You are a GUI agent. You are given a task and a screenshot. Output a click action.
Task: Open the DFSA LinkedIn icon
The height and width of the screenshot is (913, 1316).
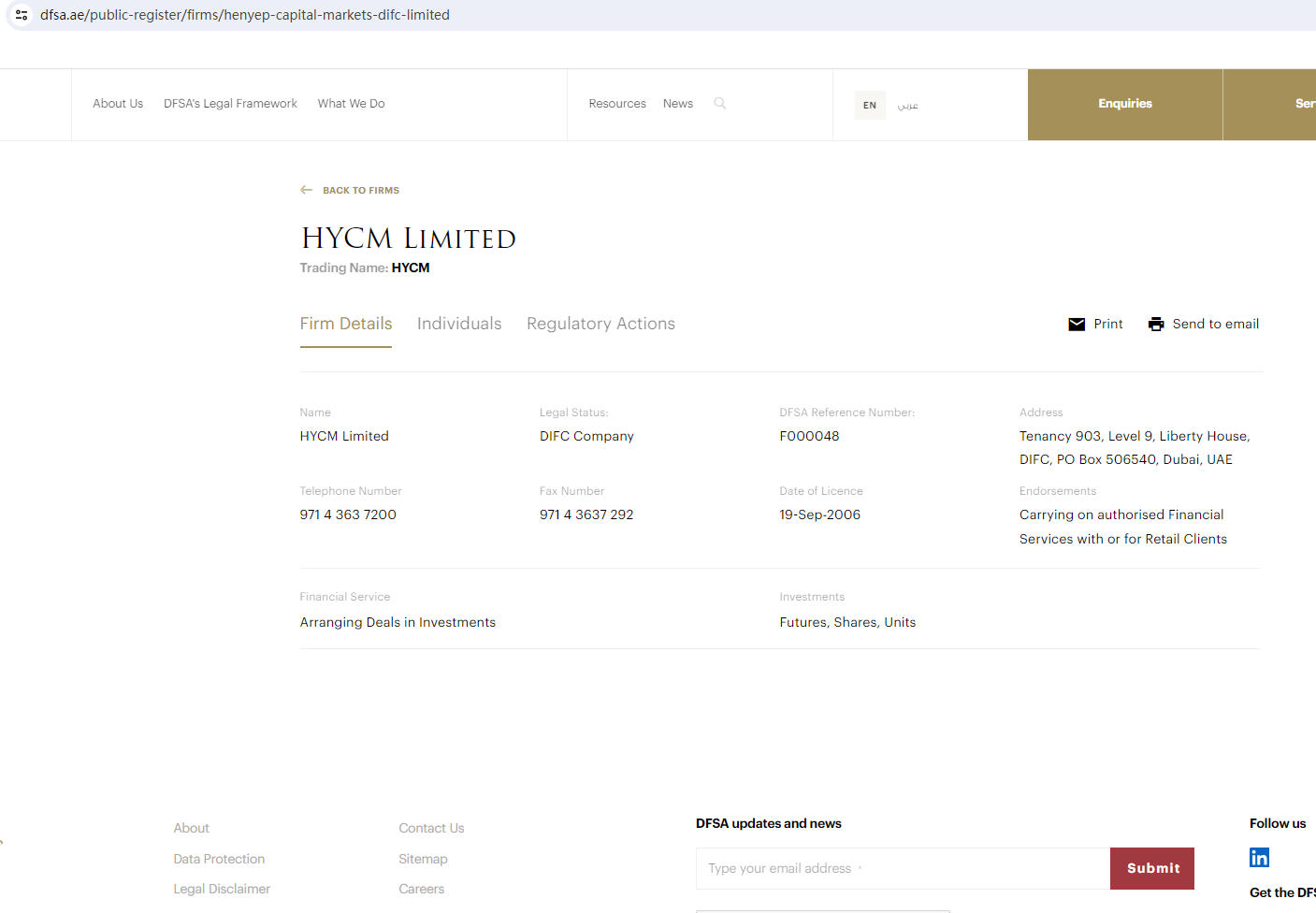[1259, 858]
